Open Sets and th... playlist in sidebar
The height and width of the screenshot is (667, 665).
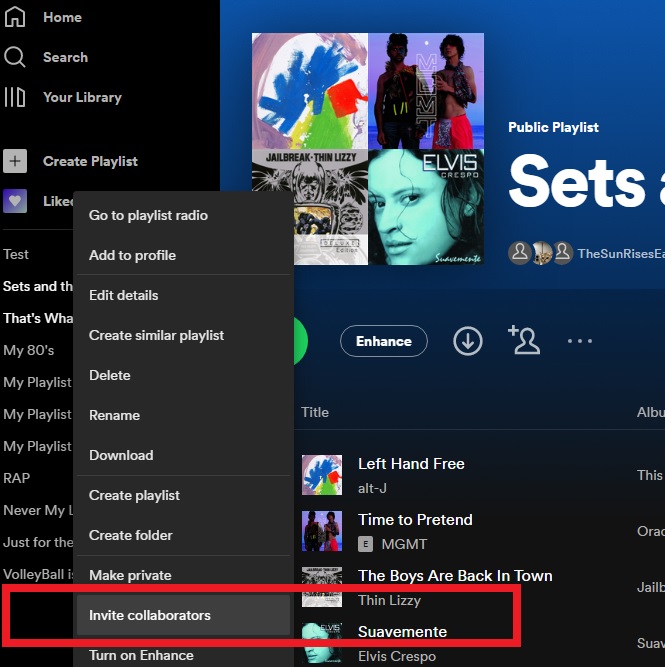click(38, 286)
